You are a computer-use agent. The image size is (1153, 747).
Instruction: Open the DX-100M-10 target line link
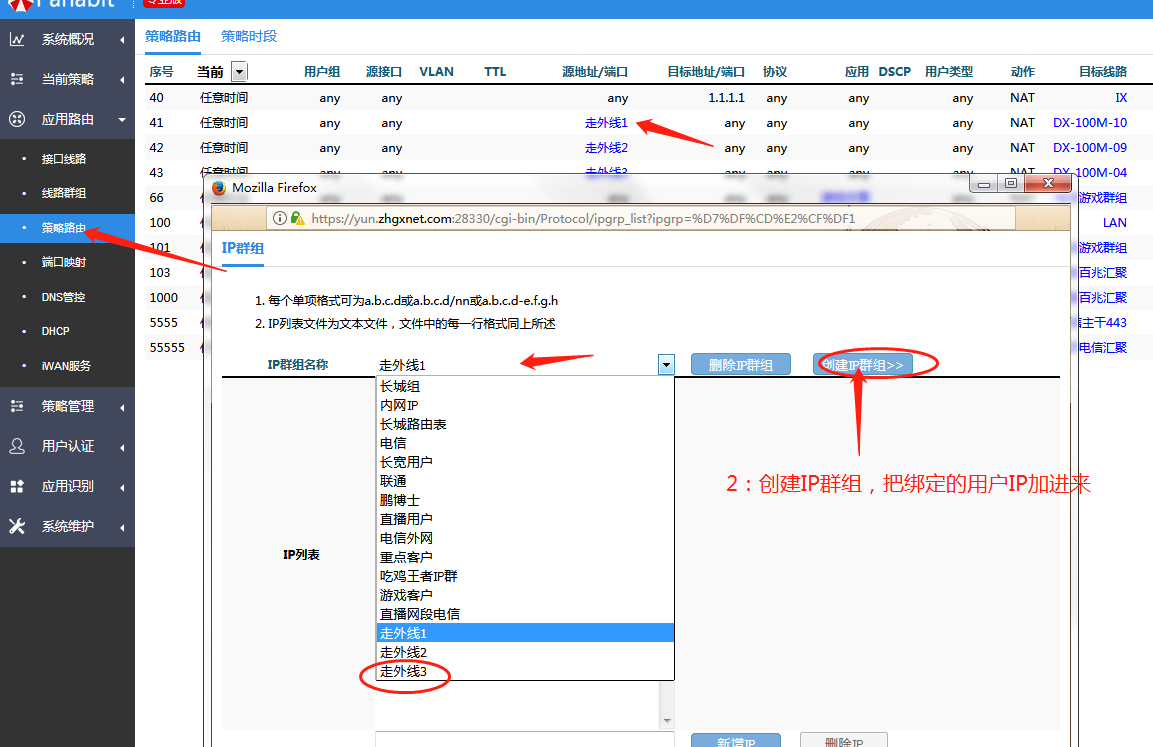coord(1089,123)
